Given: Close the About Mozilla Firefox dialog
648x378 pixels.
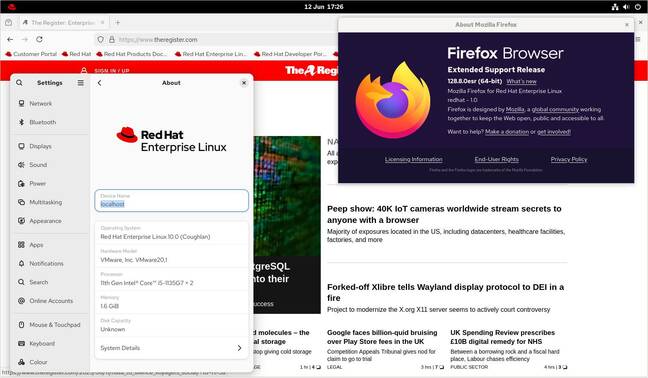Looking at the screenshot, I should [x=627, y=25].
